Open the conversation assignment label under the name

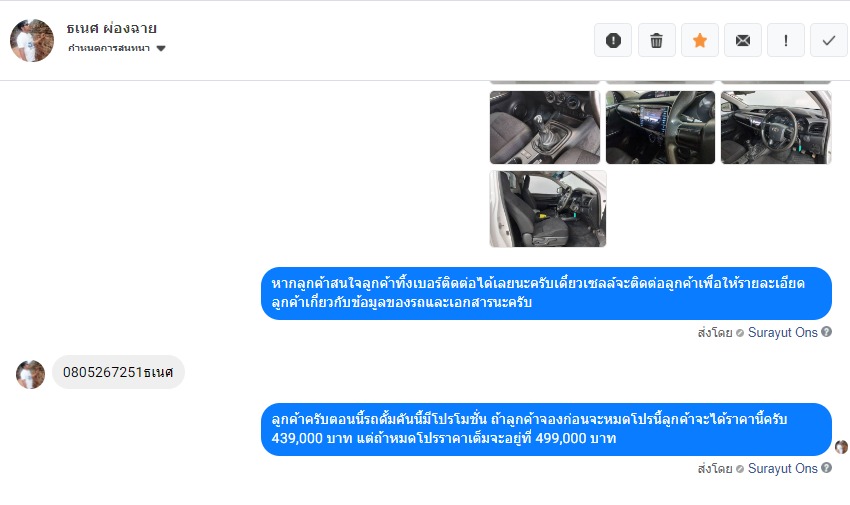(109, 48)
